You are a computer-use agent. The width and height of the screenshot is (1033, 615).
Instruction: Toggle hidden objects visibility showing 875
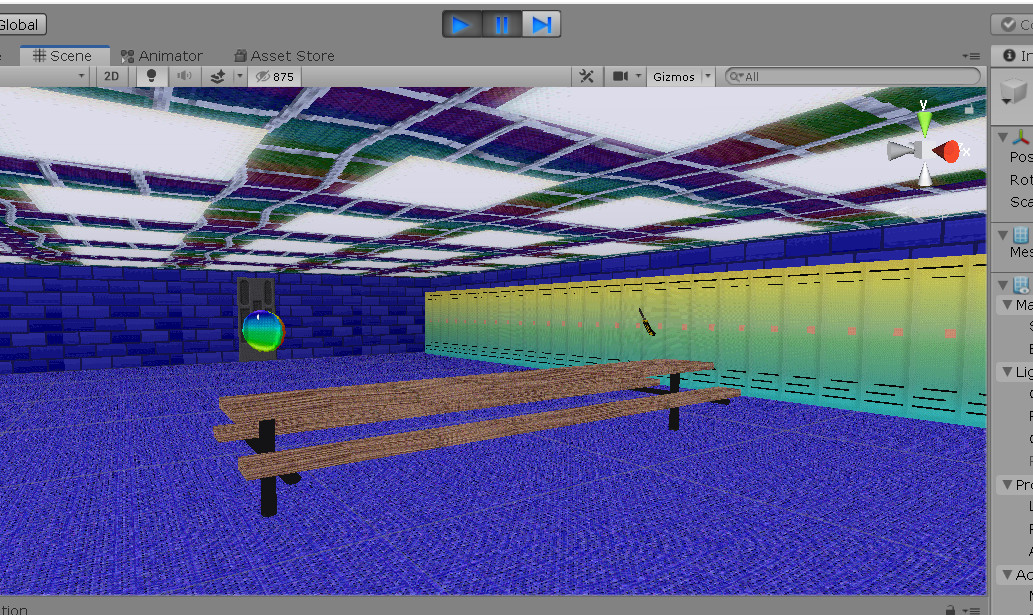click(275, 77)
